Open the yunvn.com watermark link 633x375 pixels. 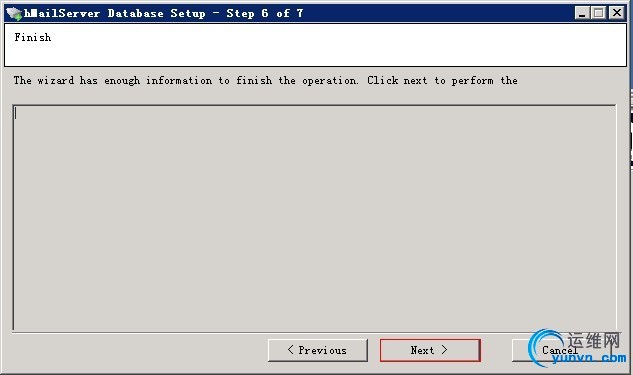(589, 358)
